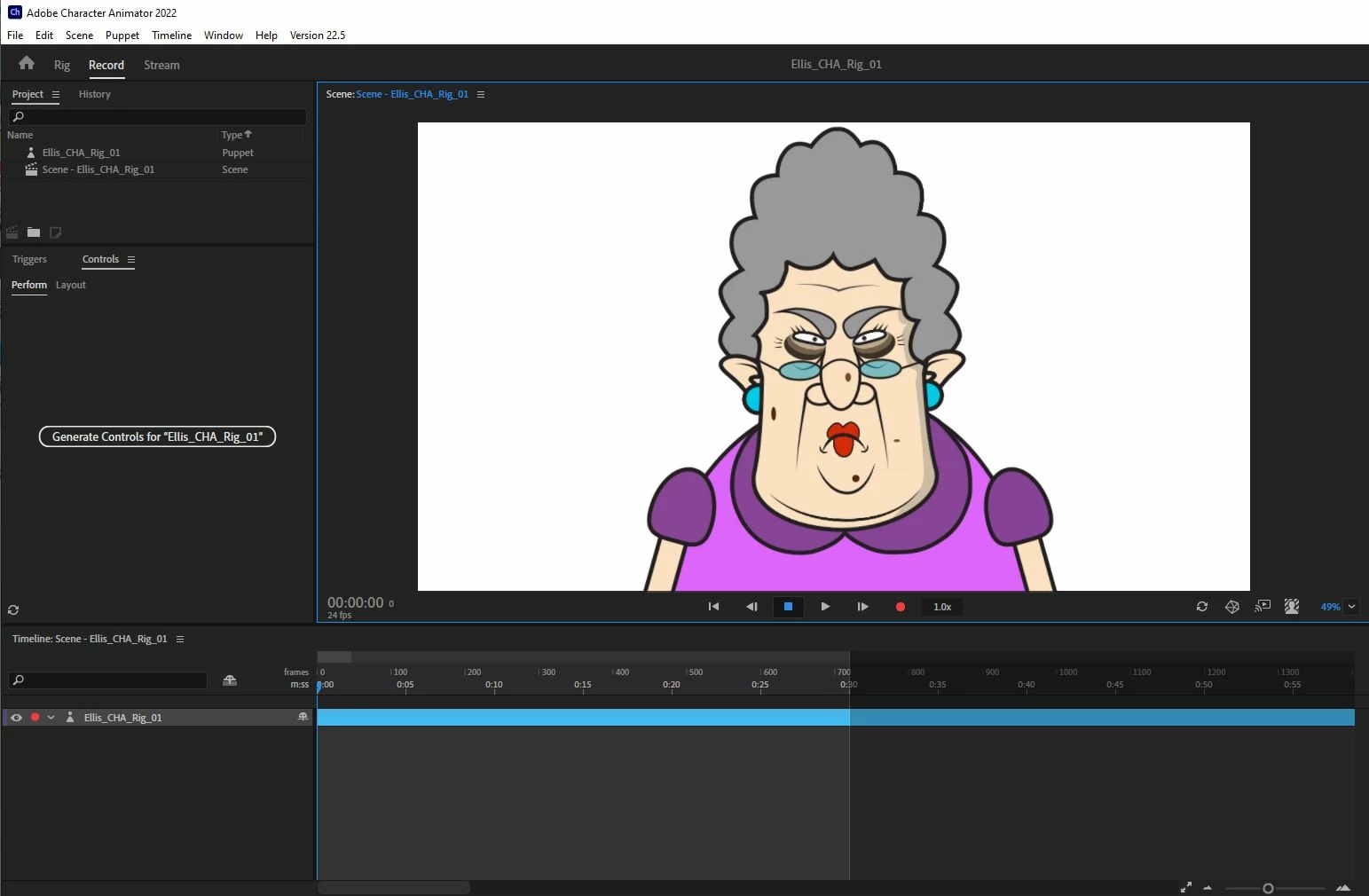Switch to the Rig workspace

coord(62,65)
